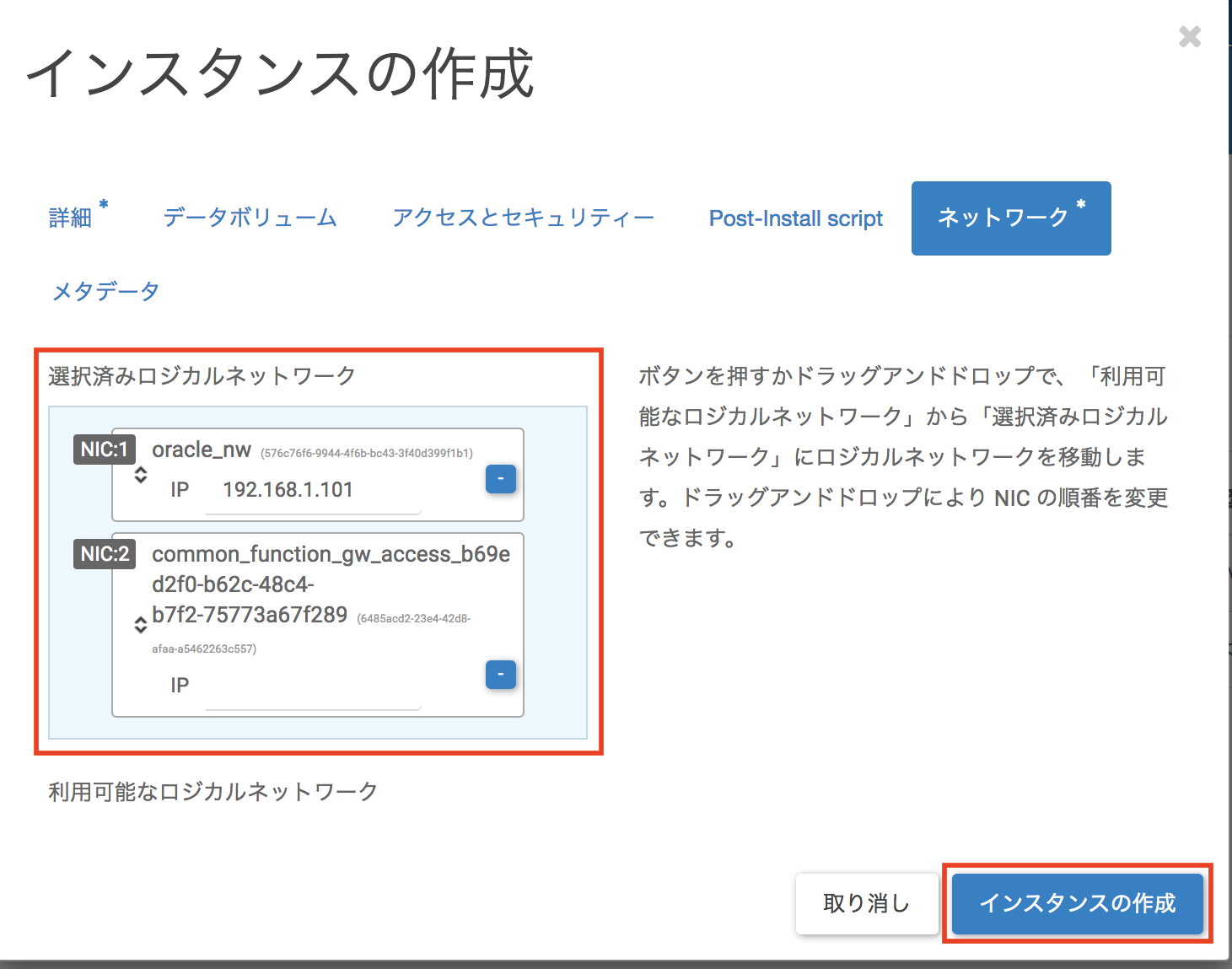Go to アクセスとセキュリティー tab
Image resolution: width=1232 pixels, height=969 pixels.
tap(523, 218)
